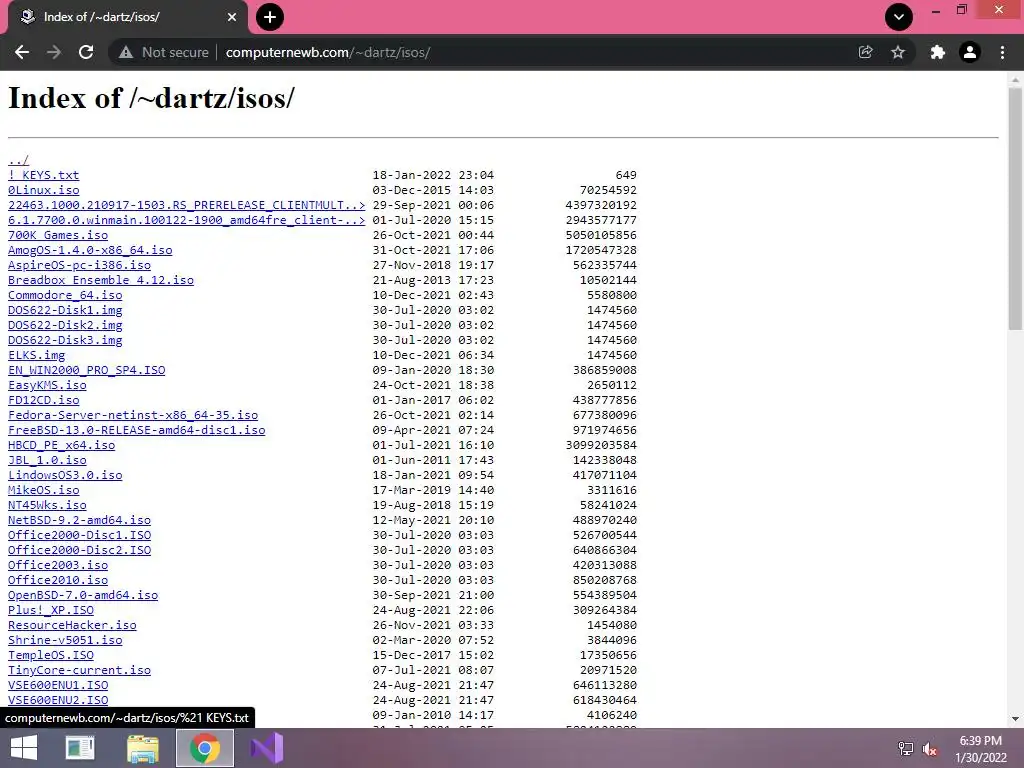1024x768 pixels.
Task: Click the Not secure warning icon
Action: tap(126, 52)
